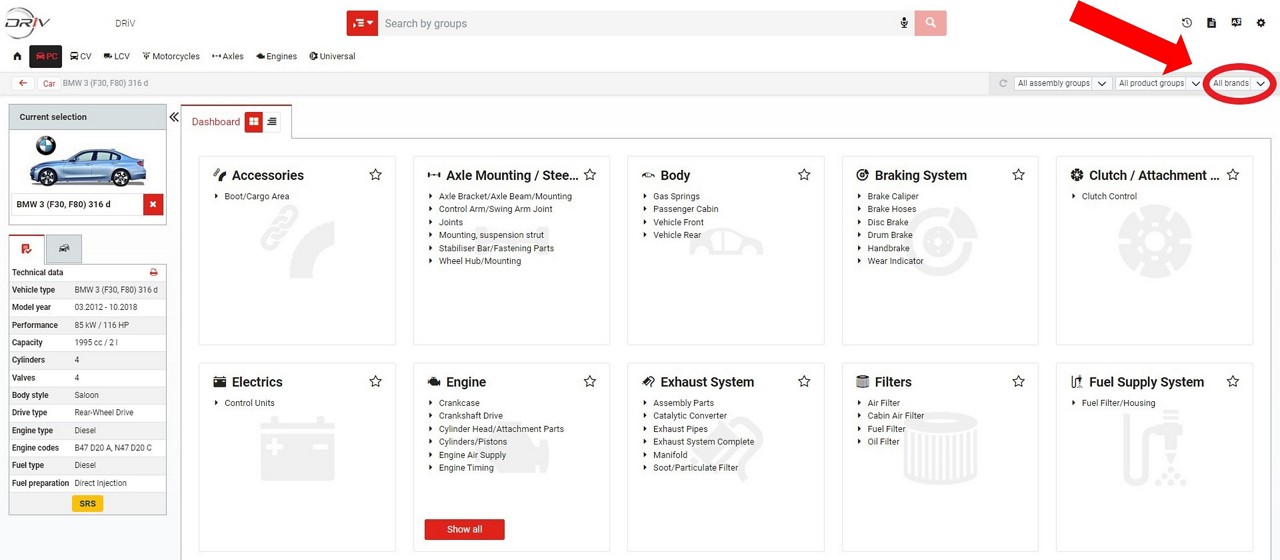Open settings gear icon
Viewport: 1280px width, 560px height.
click(1260, 23)
